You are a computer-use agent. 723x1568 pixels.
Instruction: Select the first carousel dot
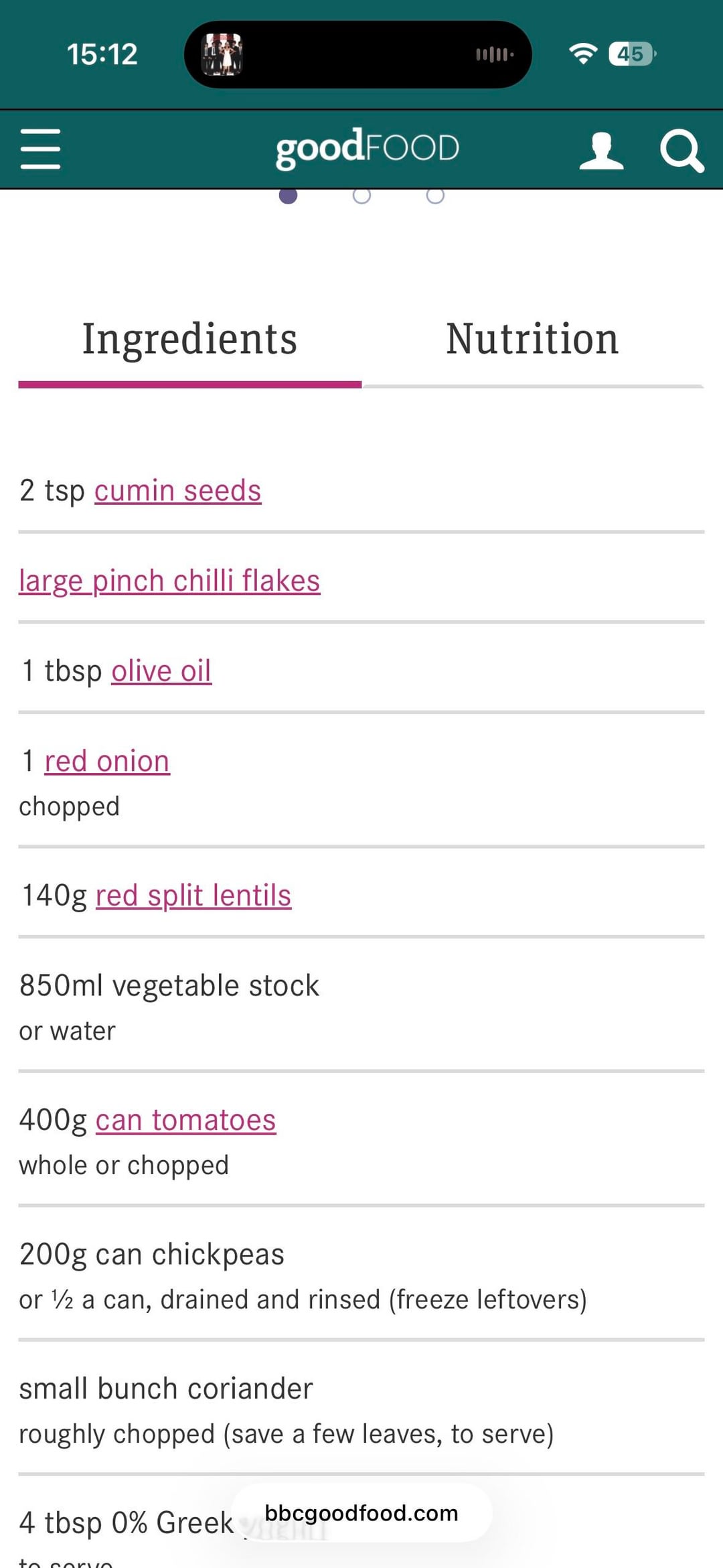[288, 196]
